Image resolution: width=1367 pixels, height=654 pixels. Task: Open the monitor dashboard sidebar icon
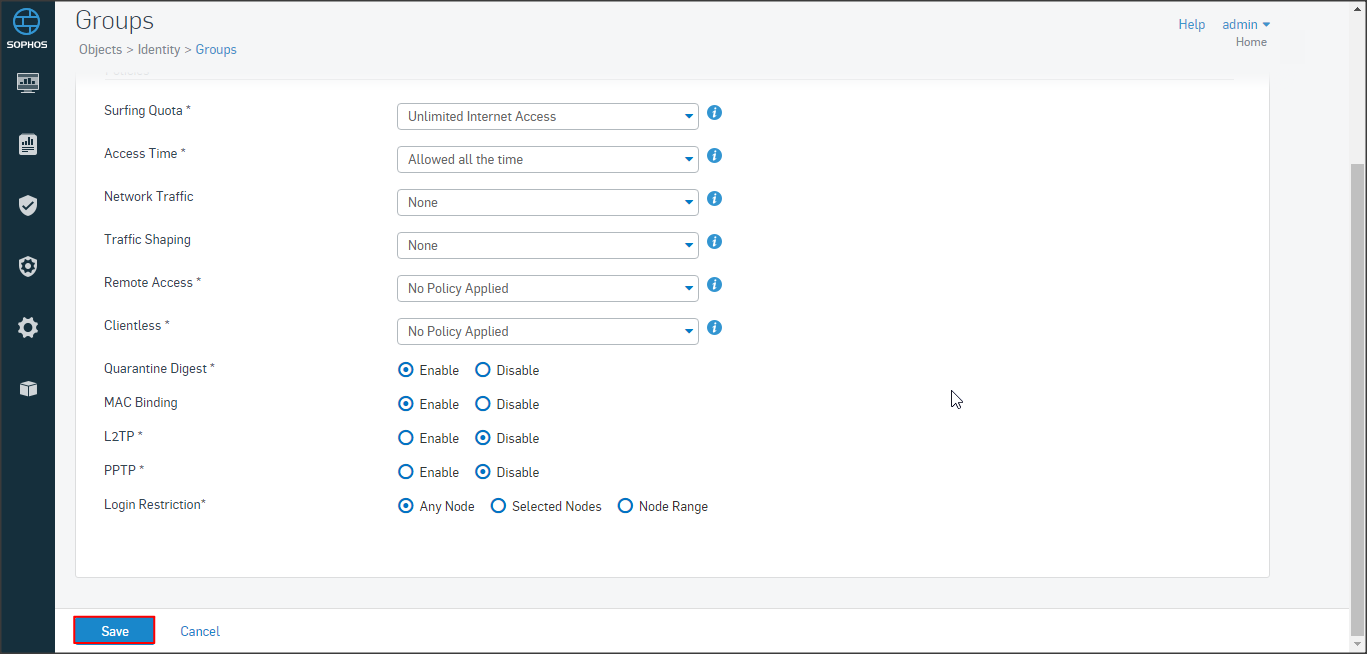(28, 83)
